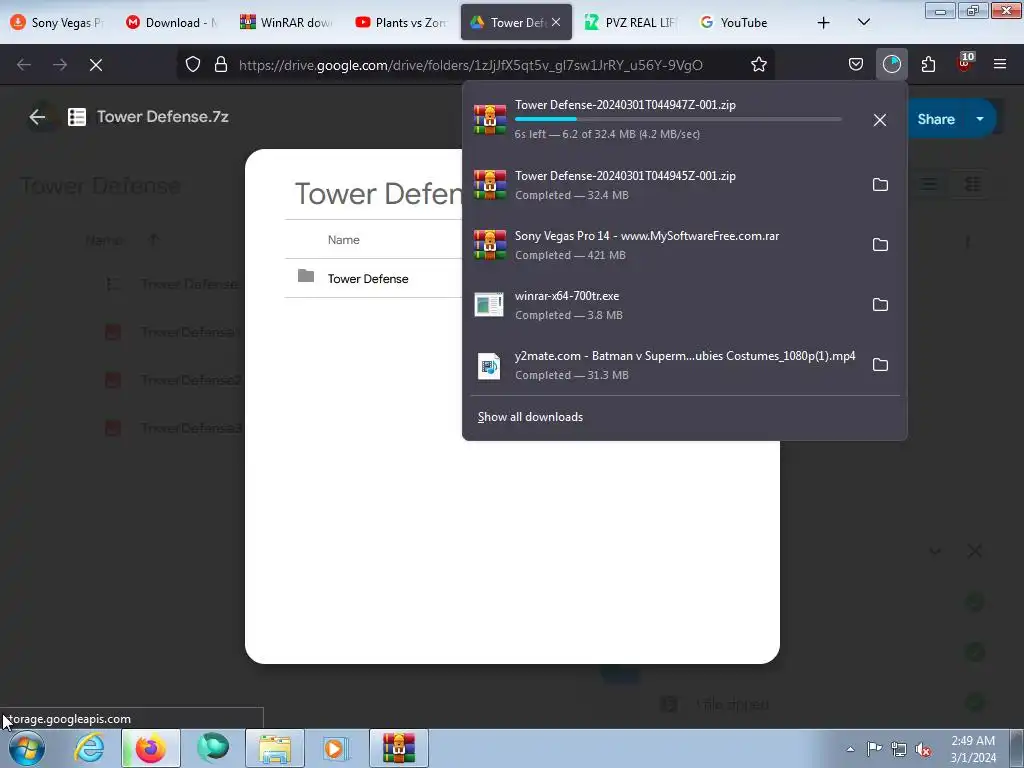Go back from Tower Defense.7z preview

click(x=37, y=117)
